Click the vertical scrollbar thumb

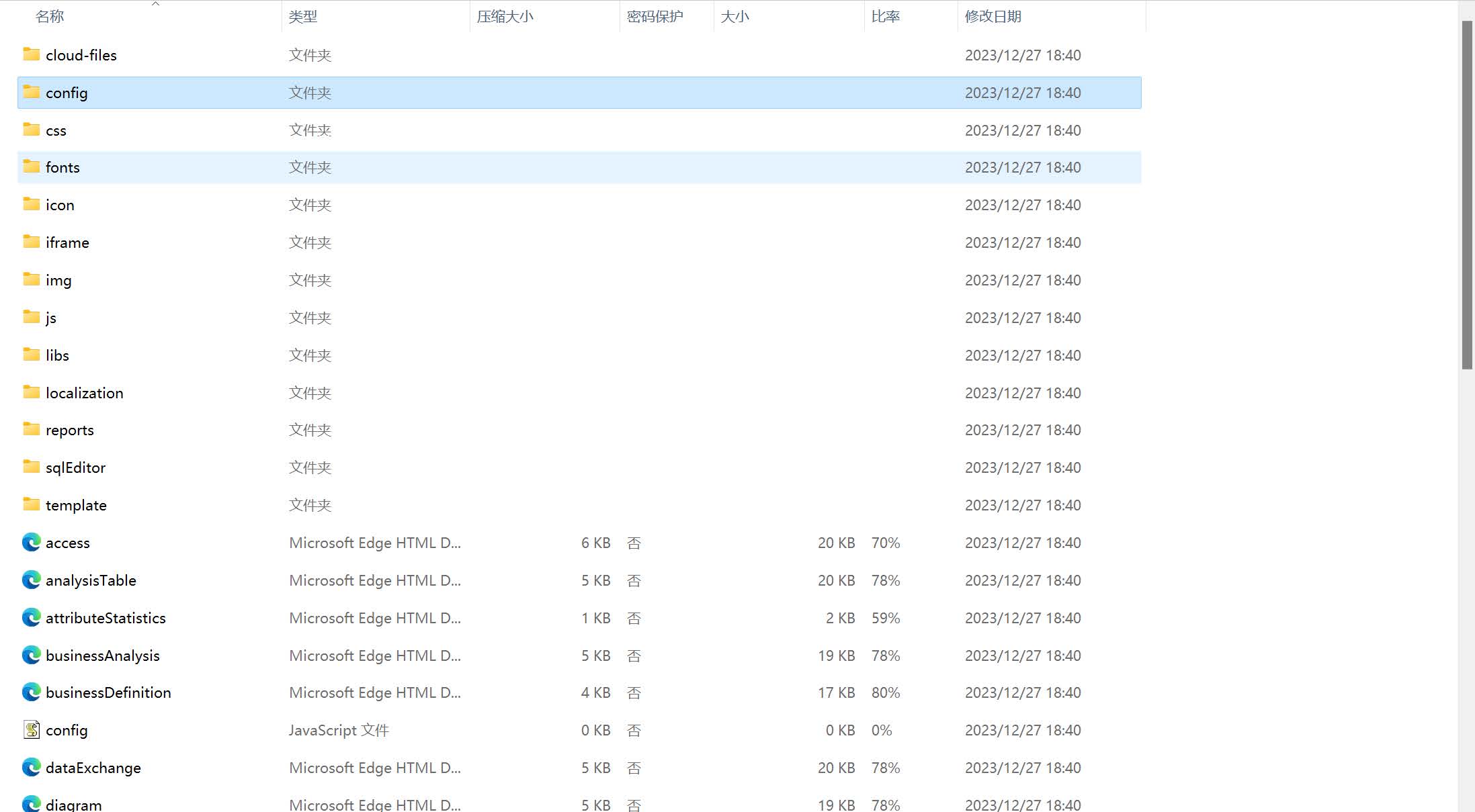[1467, 195]
